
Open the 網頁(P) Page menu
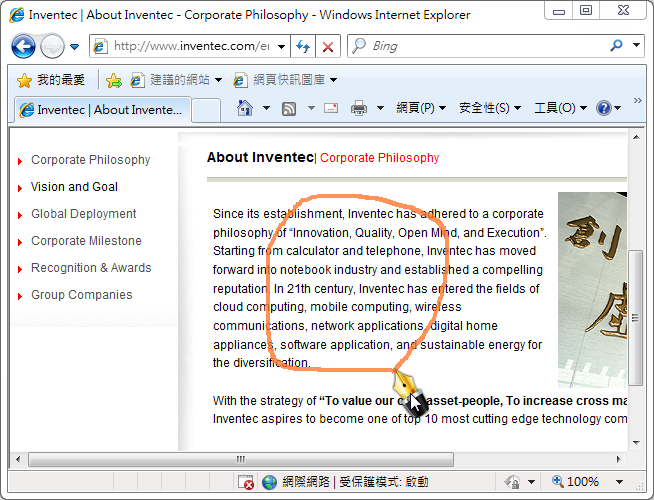click(x=421, y=108)
